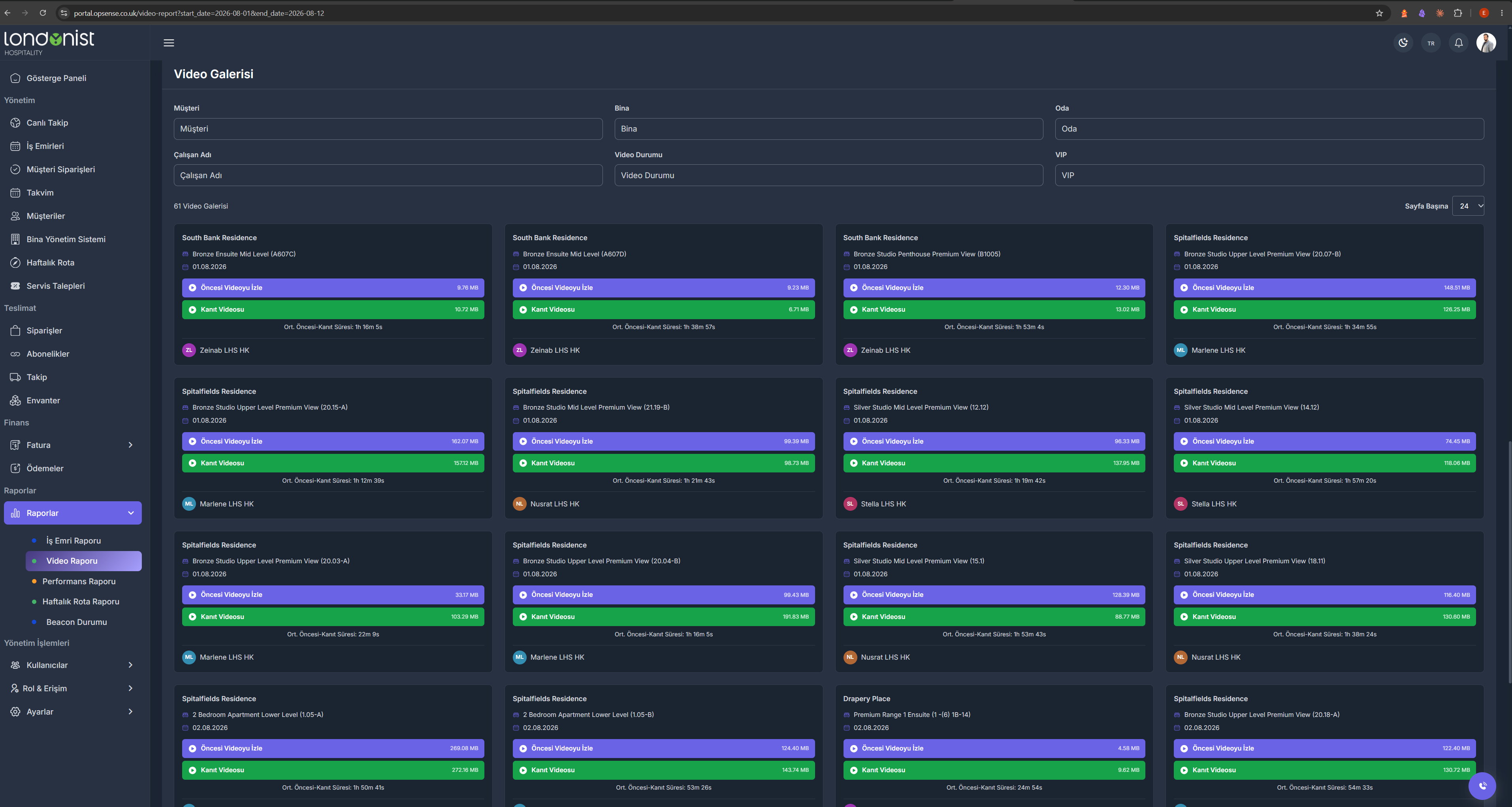1512x807 pixels.
Task: Toggle dark mode moon icon
Action: coord(1403,43)
